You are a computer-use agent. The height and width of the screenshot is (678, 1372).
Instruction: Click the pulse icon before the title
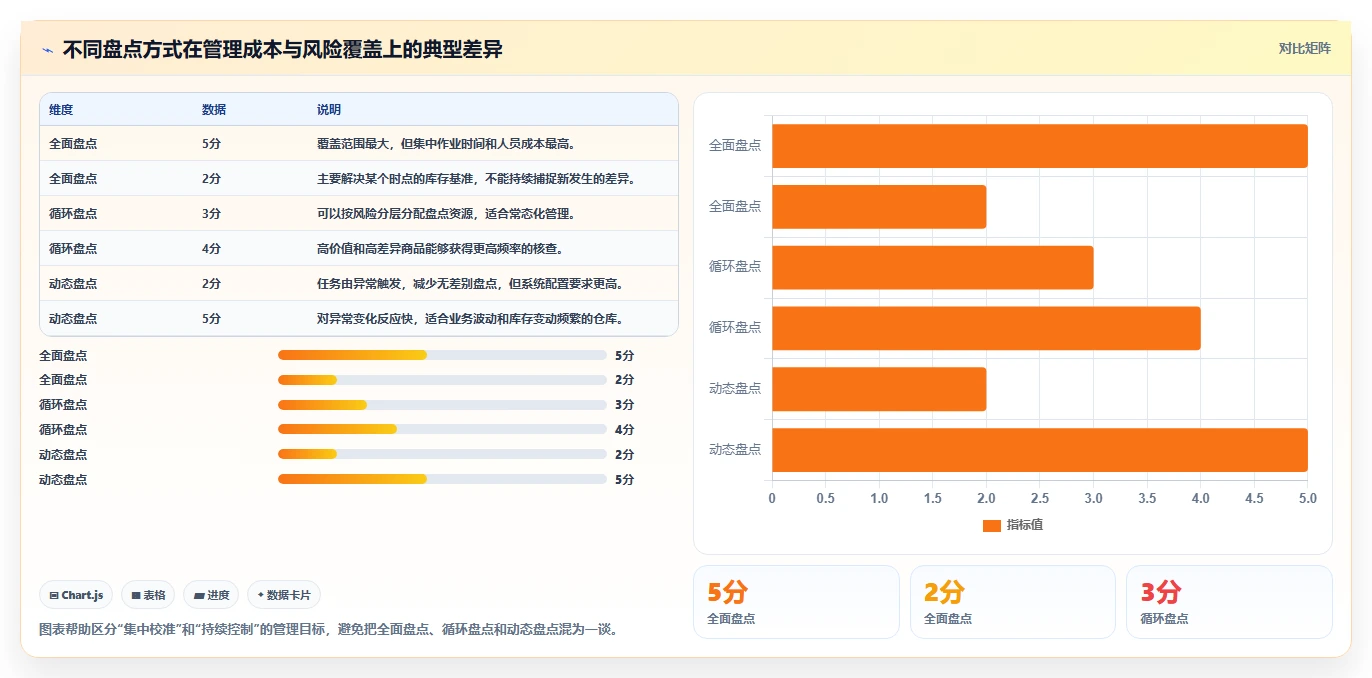[x=47, y=49]
